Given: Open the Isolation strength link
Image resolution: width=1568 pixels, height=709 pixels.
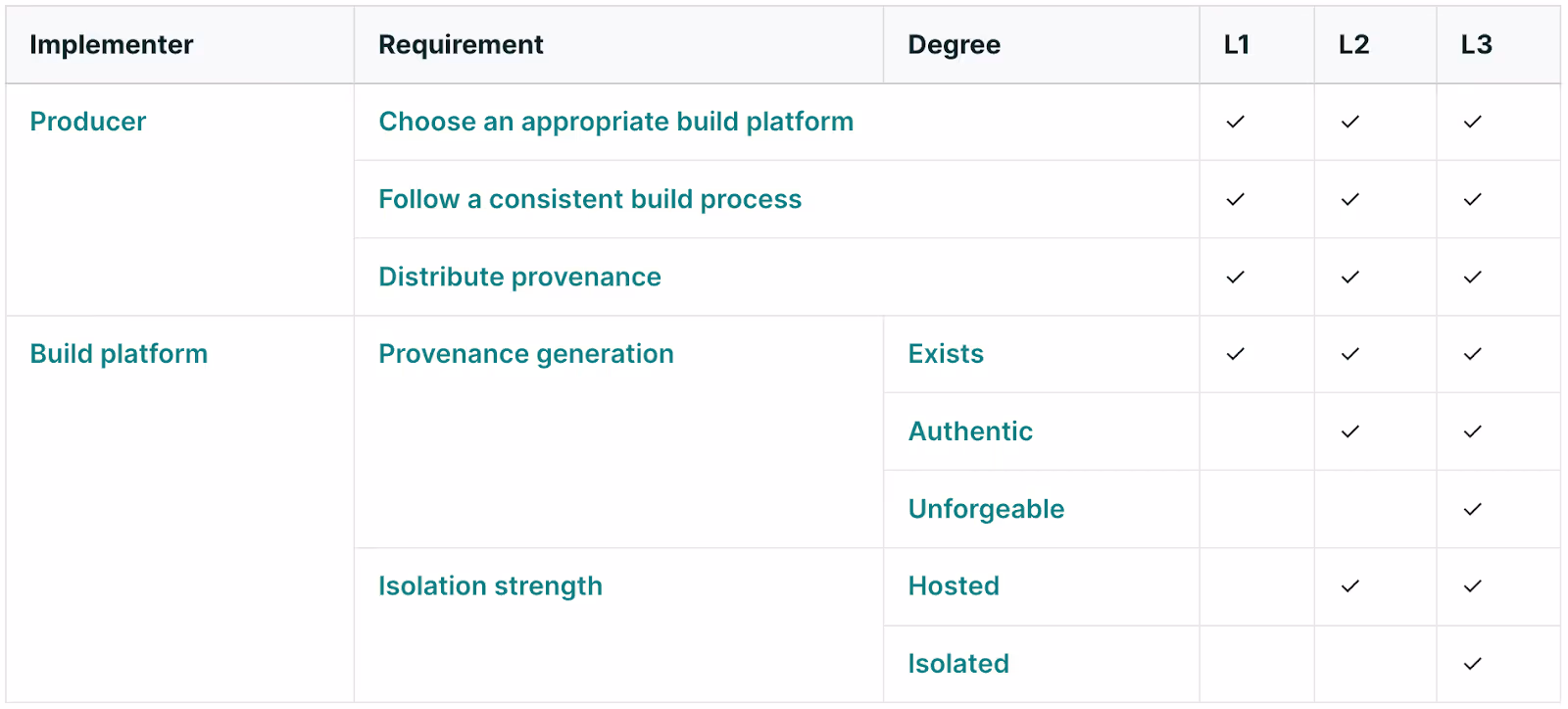Looking at the screenshot, I should (490, 586).
